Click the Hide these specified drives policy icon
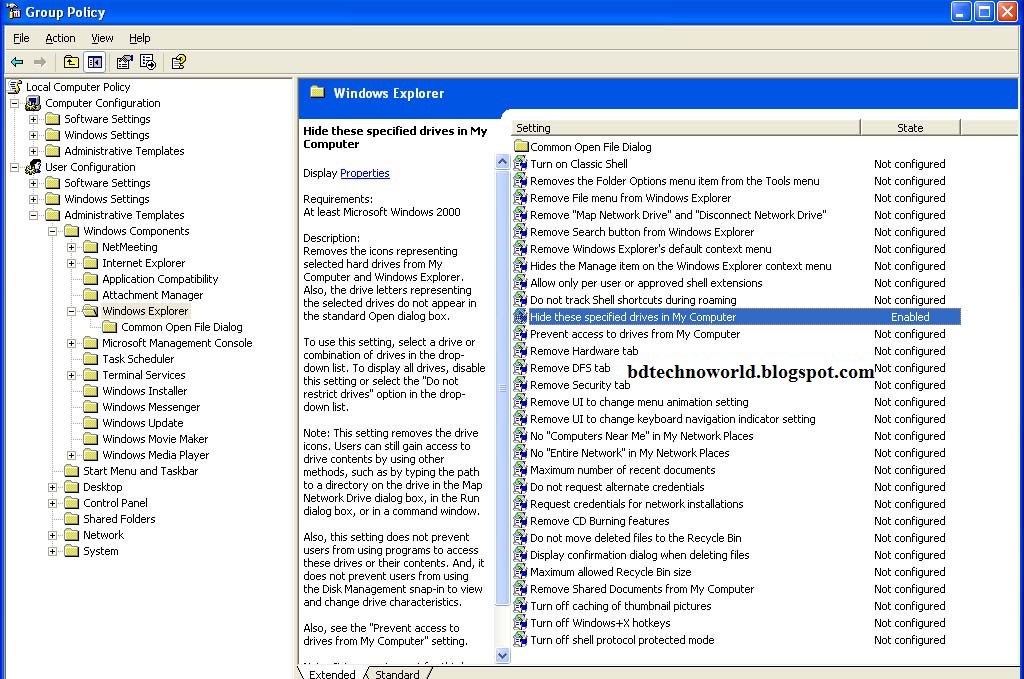 point(520,317)
